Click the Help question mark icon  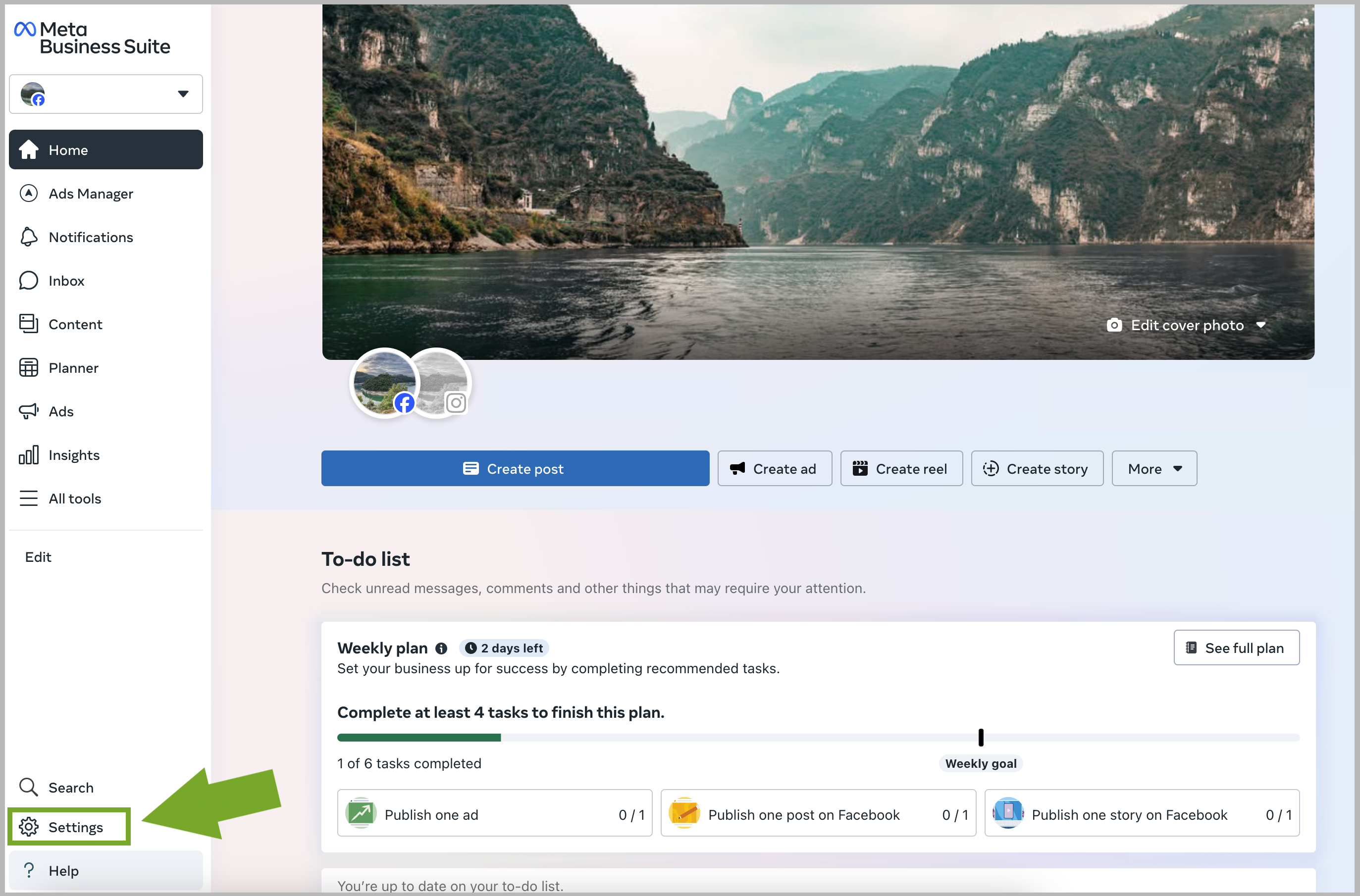(29, 870)
